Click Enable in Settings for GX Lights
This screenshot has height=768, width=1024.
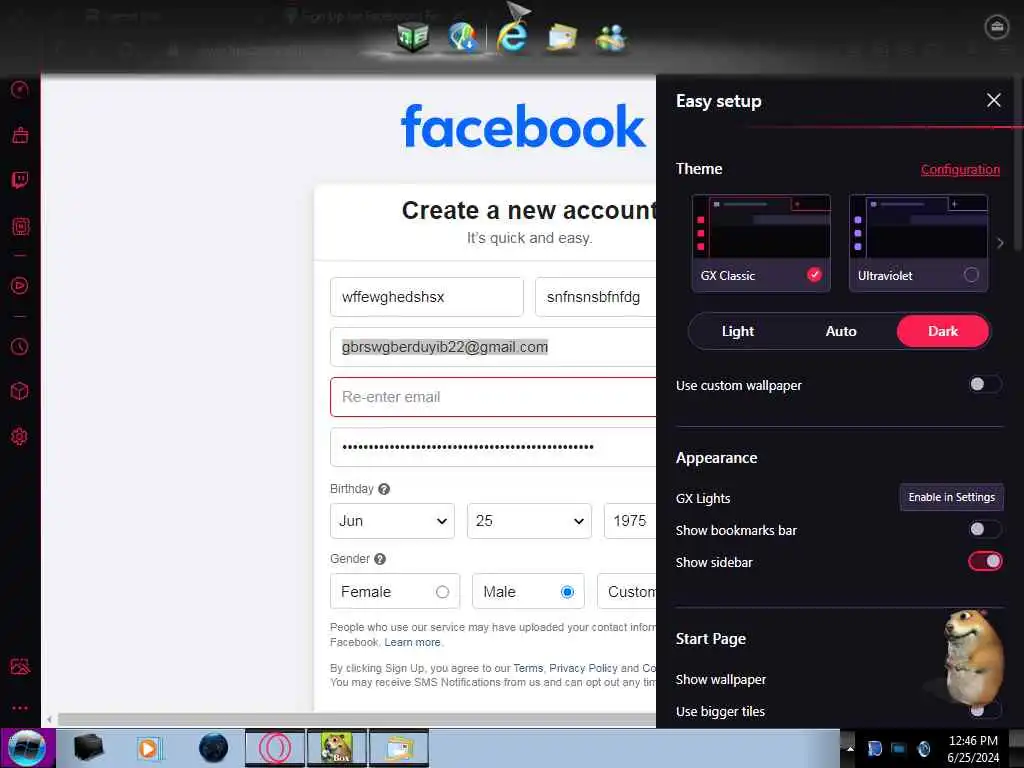(x=952, y=498)
